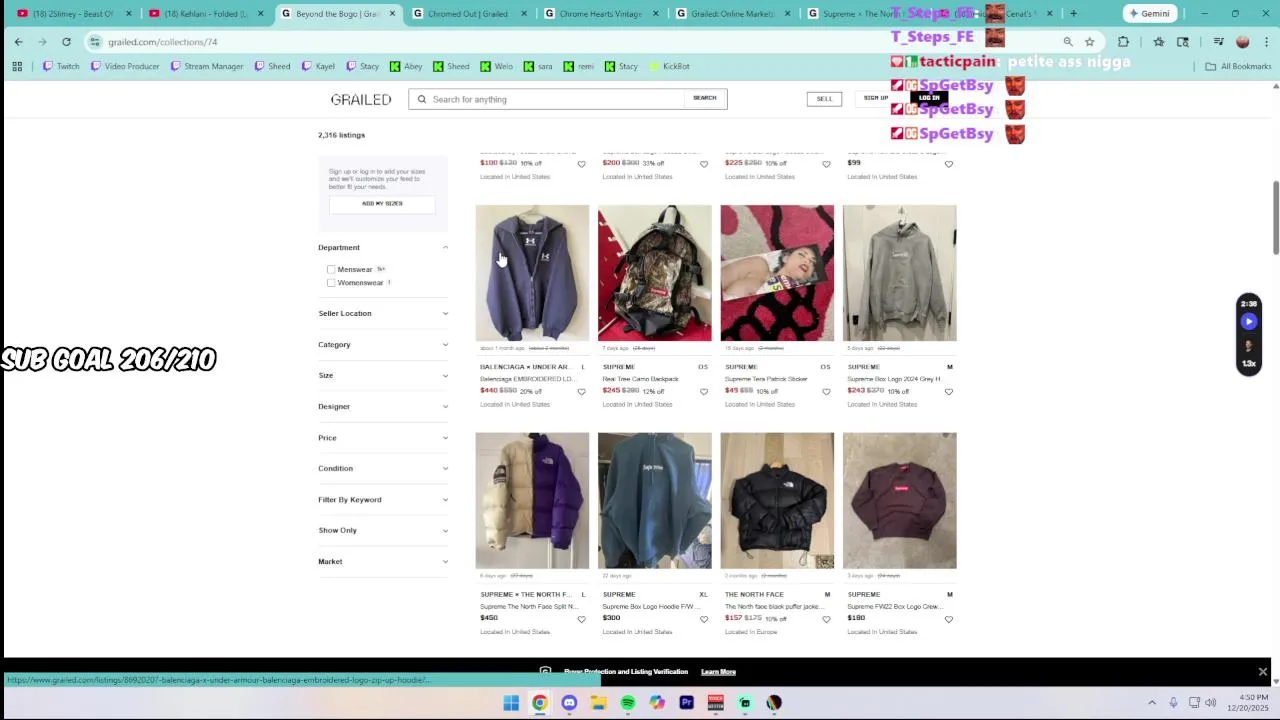Screen dimensions: 1280x720
Task: Open the Learn More link in bottom banner
Action: pyautogui.click(x=718, y=672)
